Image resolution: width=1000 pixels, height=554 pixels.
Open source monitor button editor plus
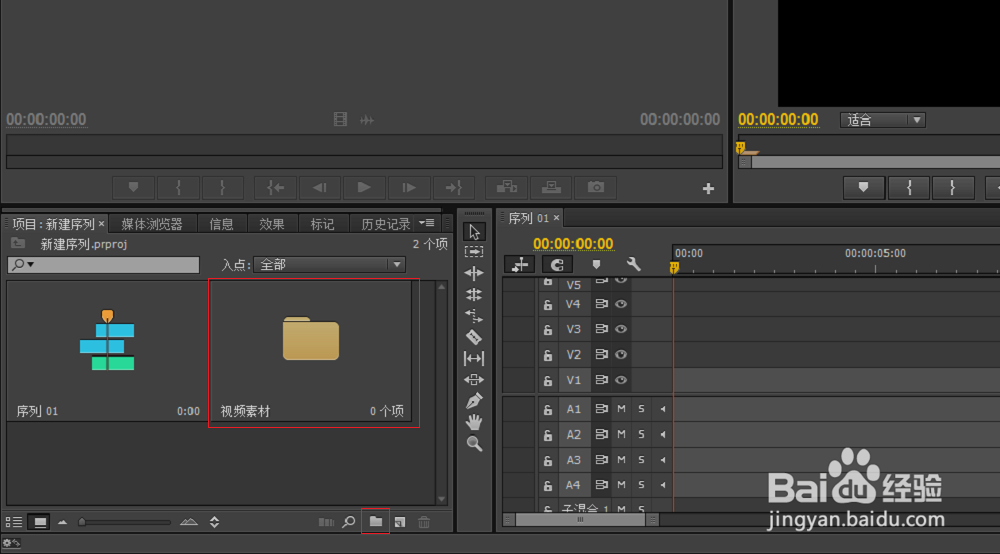(x=708, y=188)
